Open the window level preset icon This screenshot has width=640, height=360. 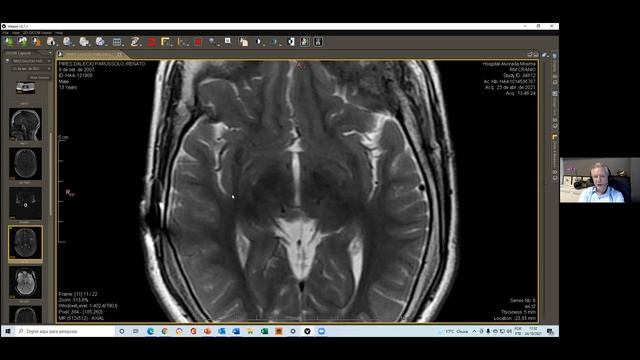click(258, 42)
